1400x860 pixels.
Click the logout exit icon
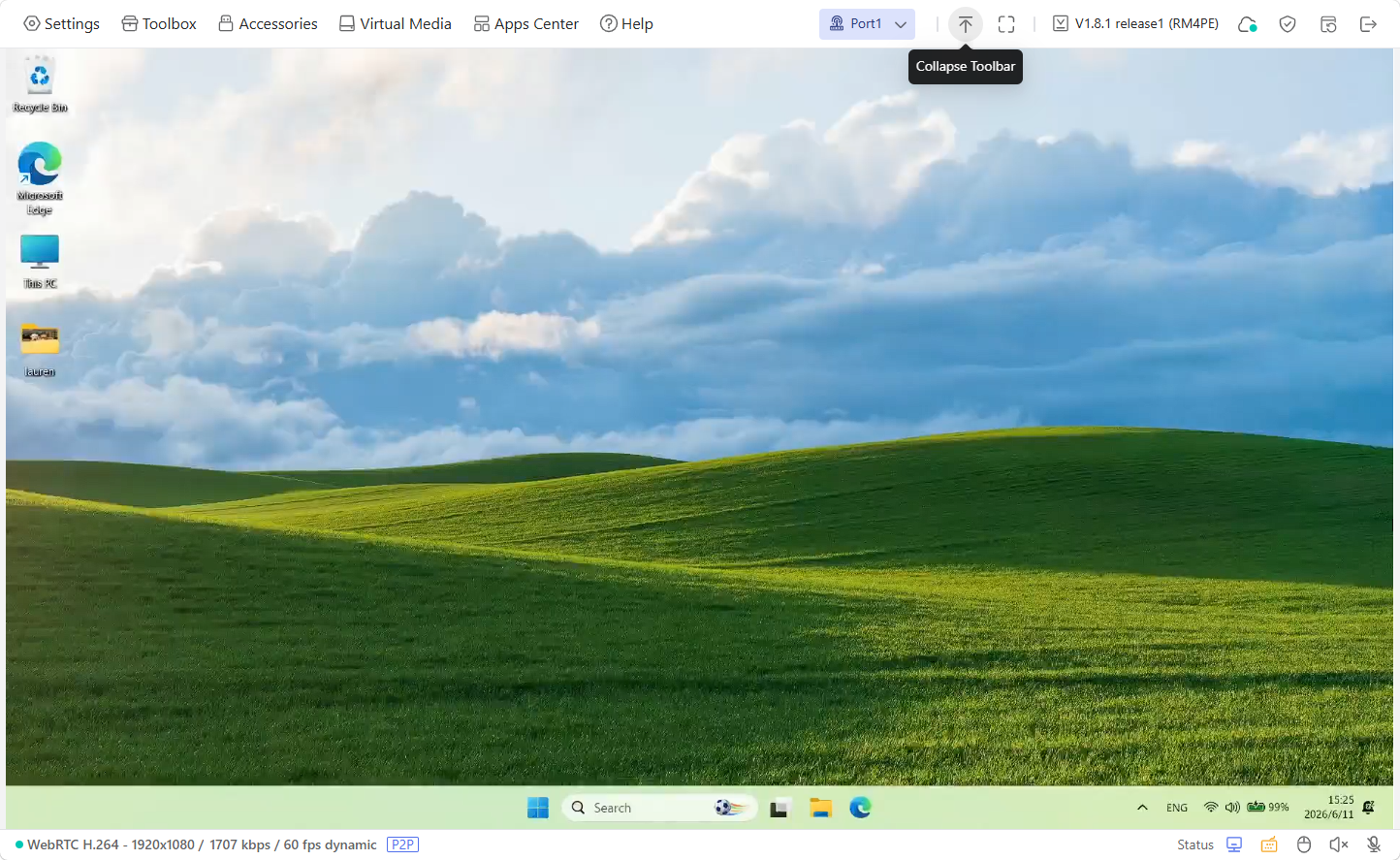coord(1368,24)
